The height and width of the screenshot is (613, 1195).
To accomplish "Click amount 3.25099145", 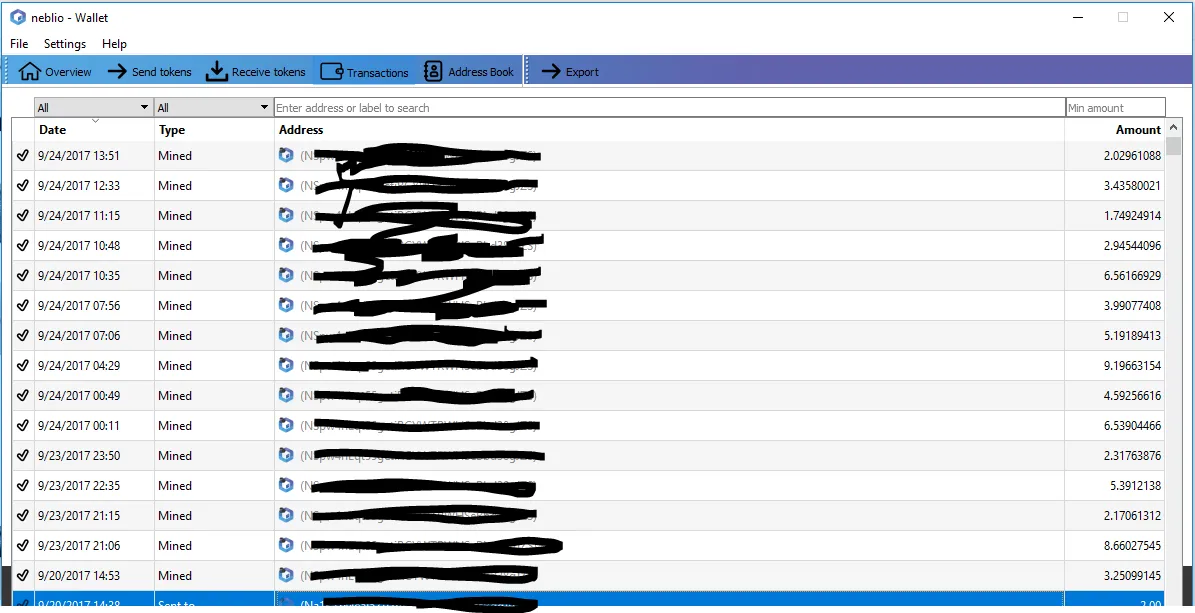I will click(x=1133, y=576).
